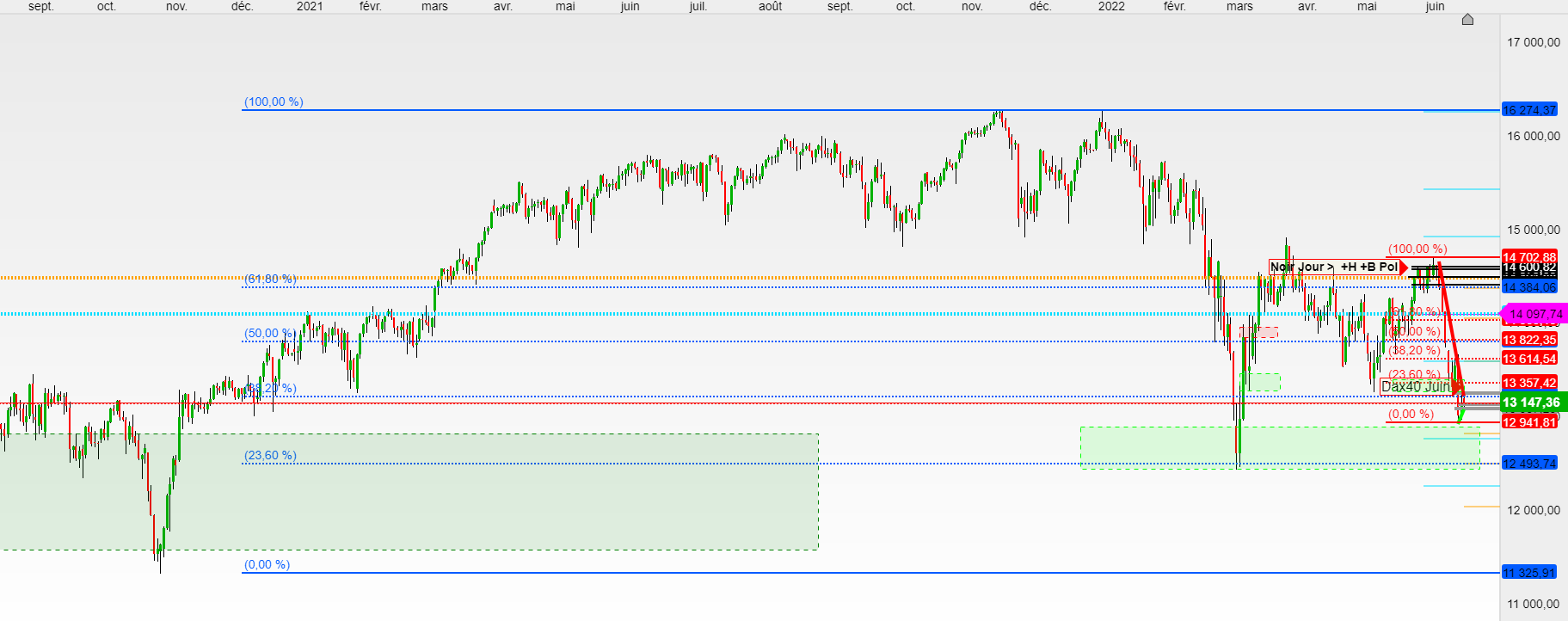Image resolution: width=1568 pixels, height=621 pixels.
Task: Click the blue (0,00 %) Fibonacci label
Action: point(267,564)
